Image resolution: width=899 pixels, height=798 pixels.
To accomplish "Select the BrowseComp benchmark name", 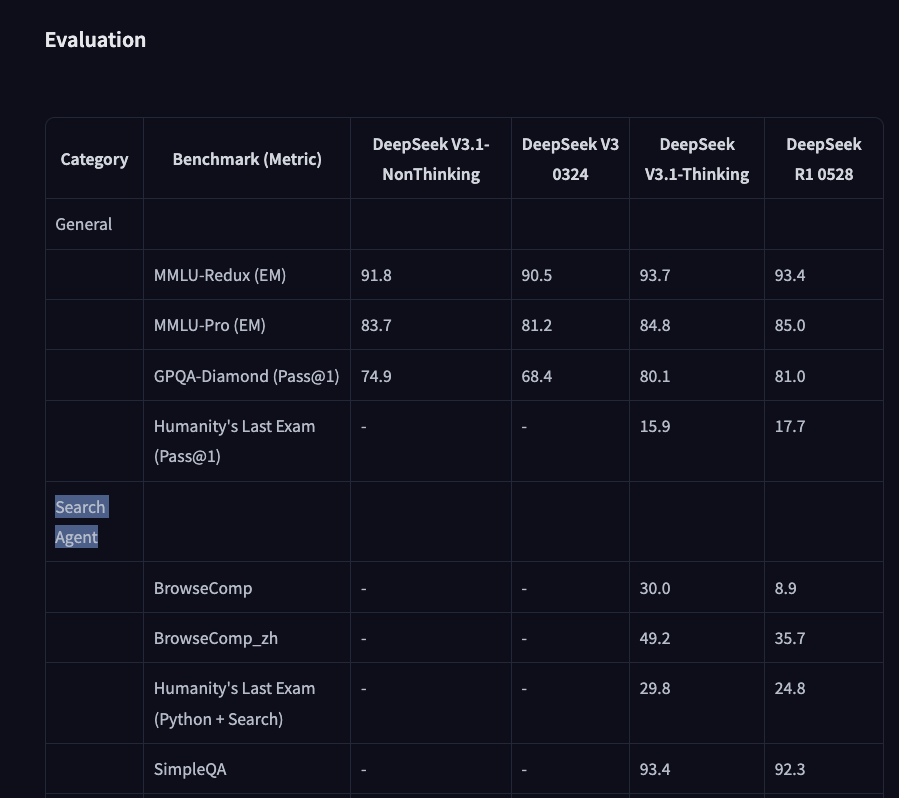I will click(203, 588).
